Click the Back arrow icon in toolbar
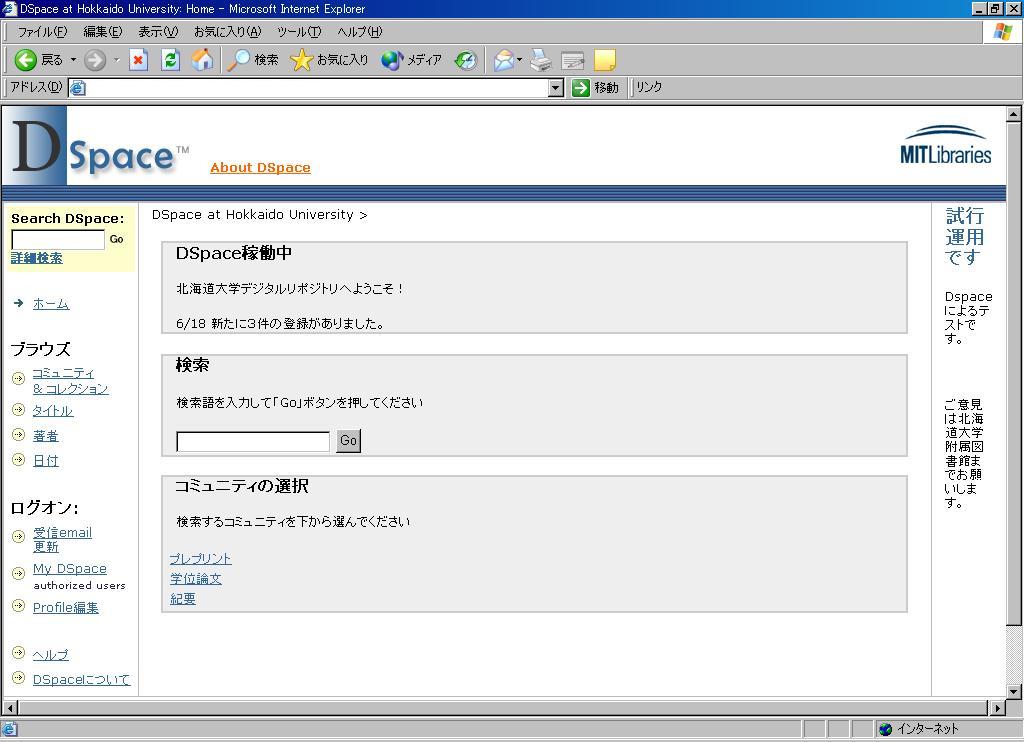 25,60
